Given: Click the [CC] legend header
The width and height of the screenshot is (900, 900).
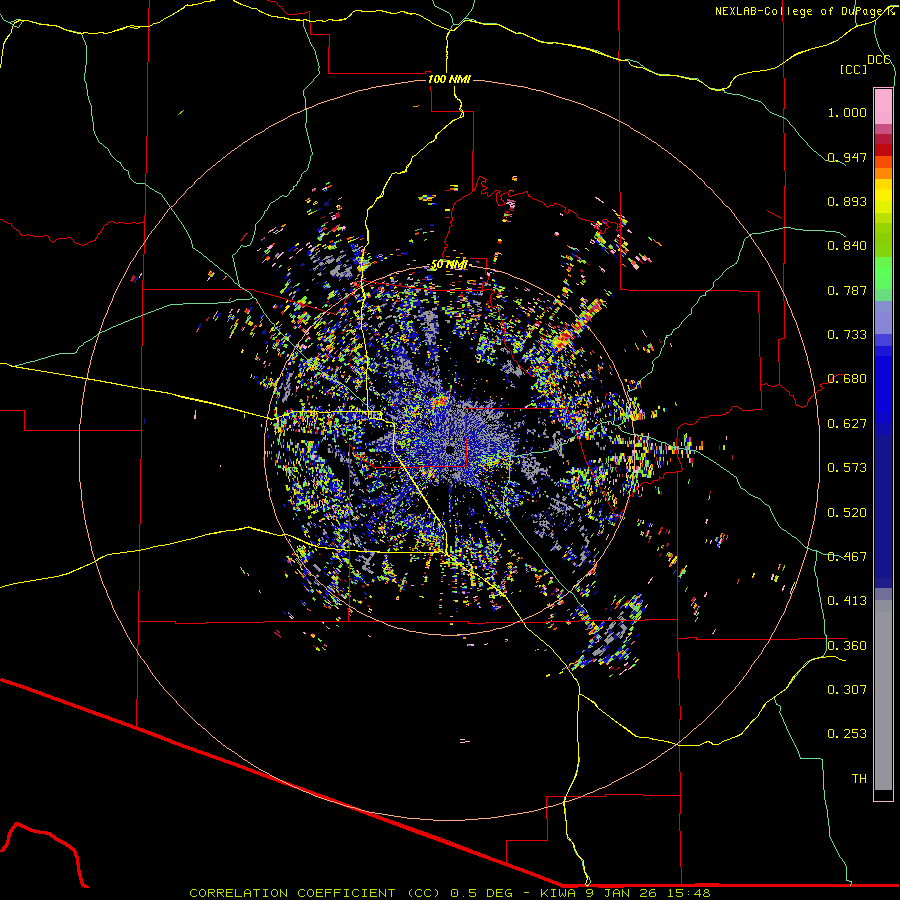Looking at the screenshot, I should [853, 69].
